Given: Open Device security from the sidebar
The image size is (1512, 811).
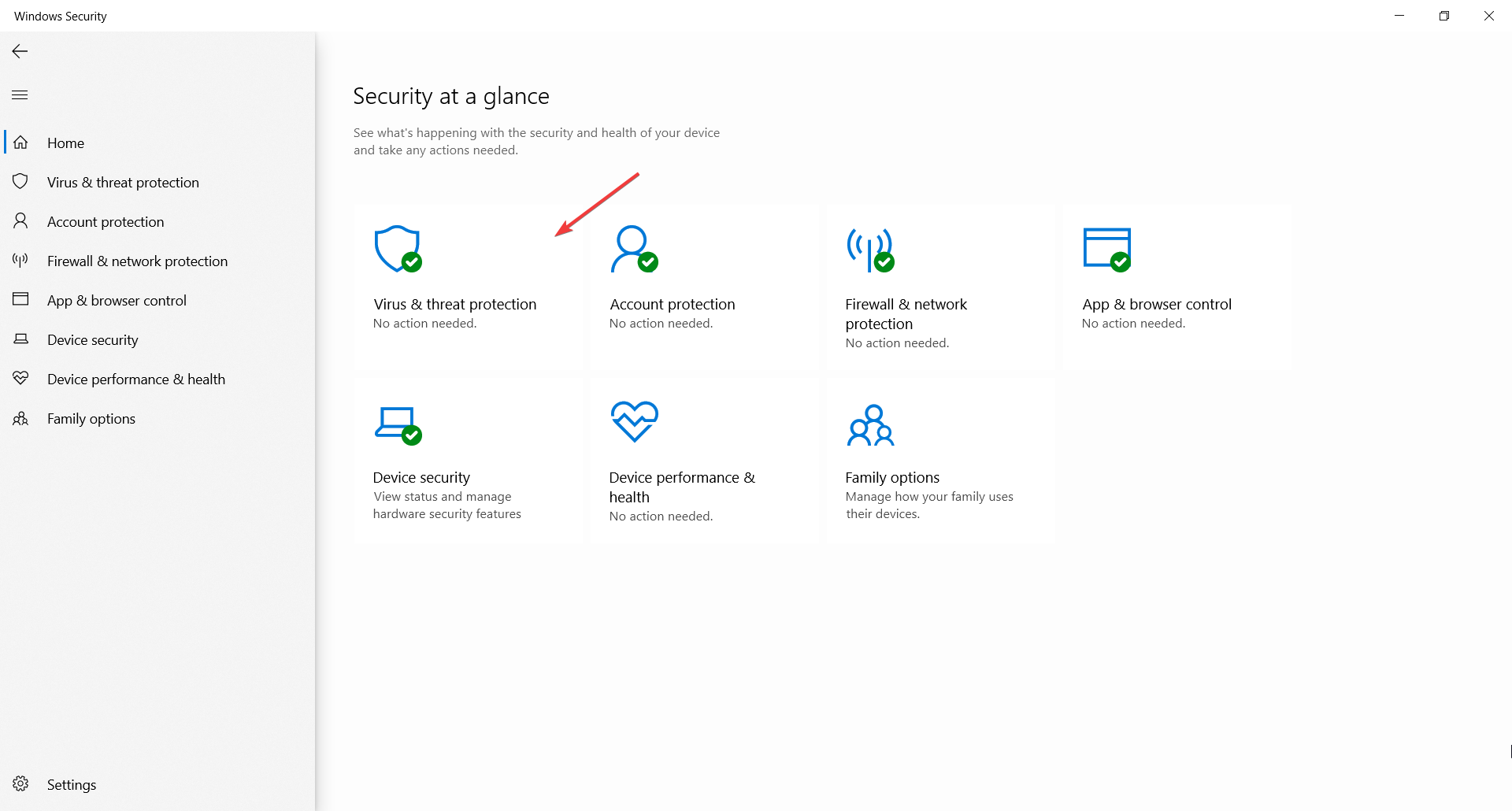Looking at the screenshot, I should coord(92,339).
